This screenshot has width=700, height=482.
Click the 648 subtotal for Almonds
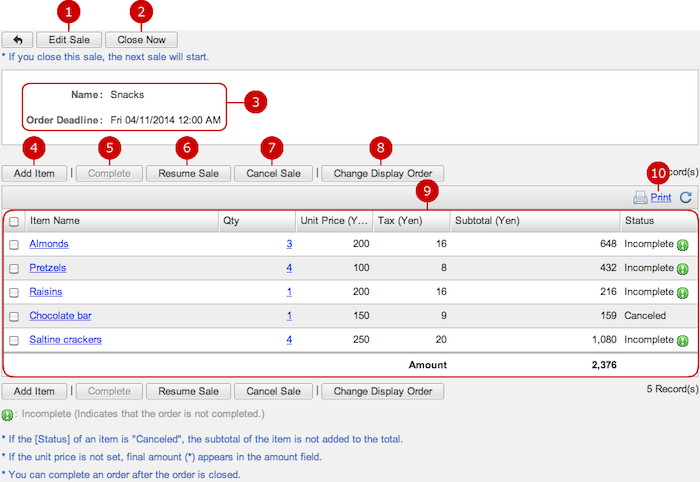[x=608, y=244]
